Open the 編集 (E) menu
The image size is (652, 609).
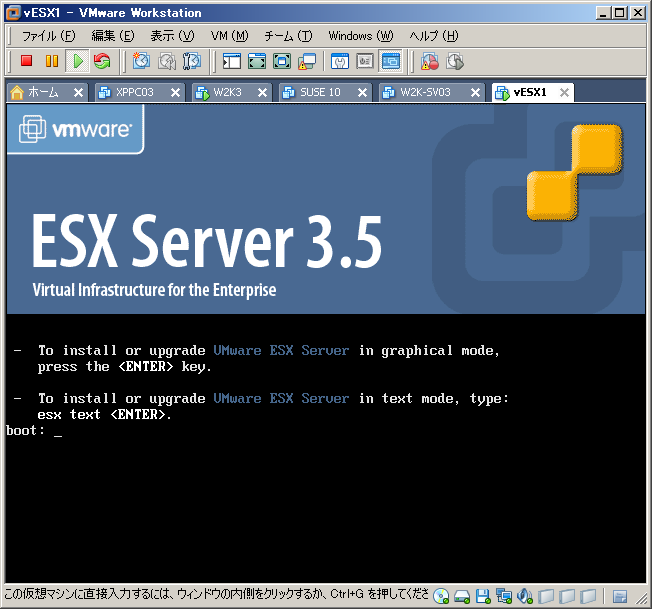[x=113, y=36]
